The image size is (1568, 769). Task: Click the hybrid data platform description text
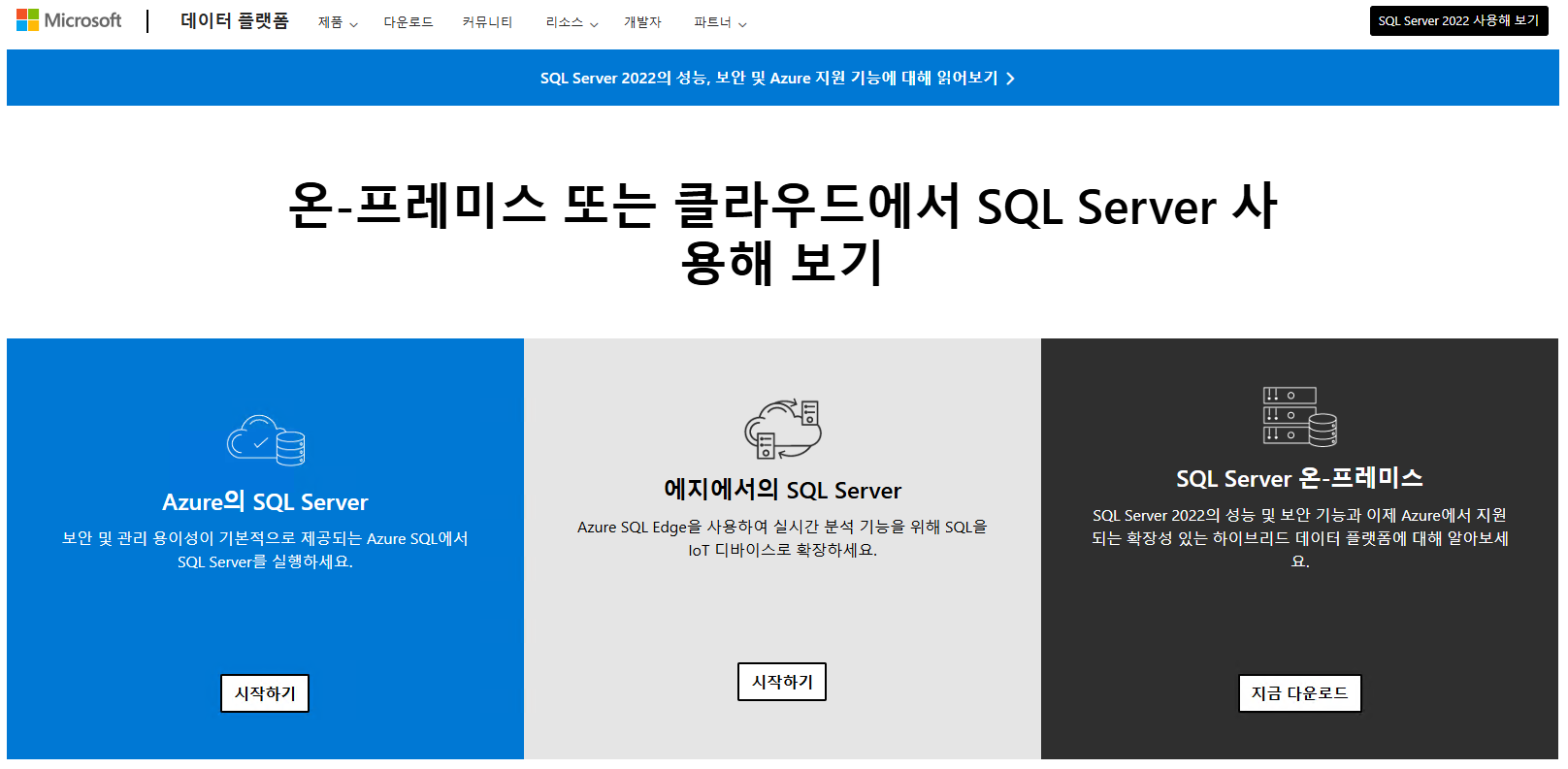click(1300, 538)
